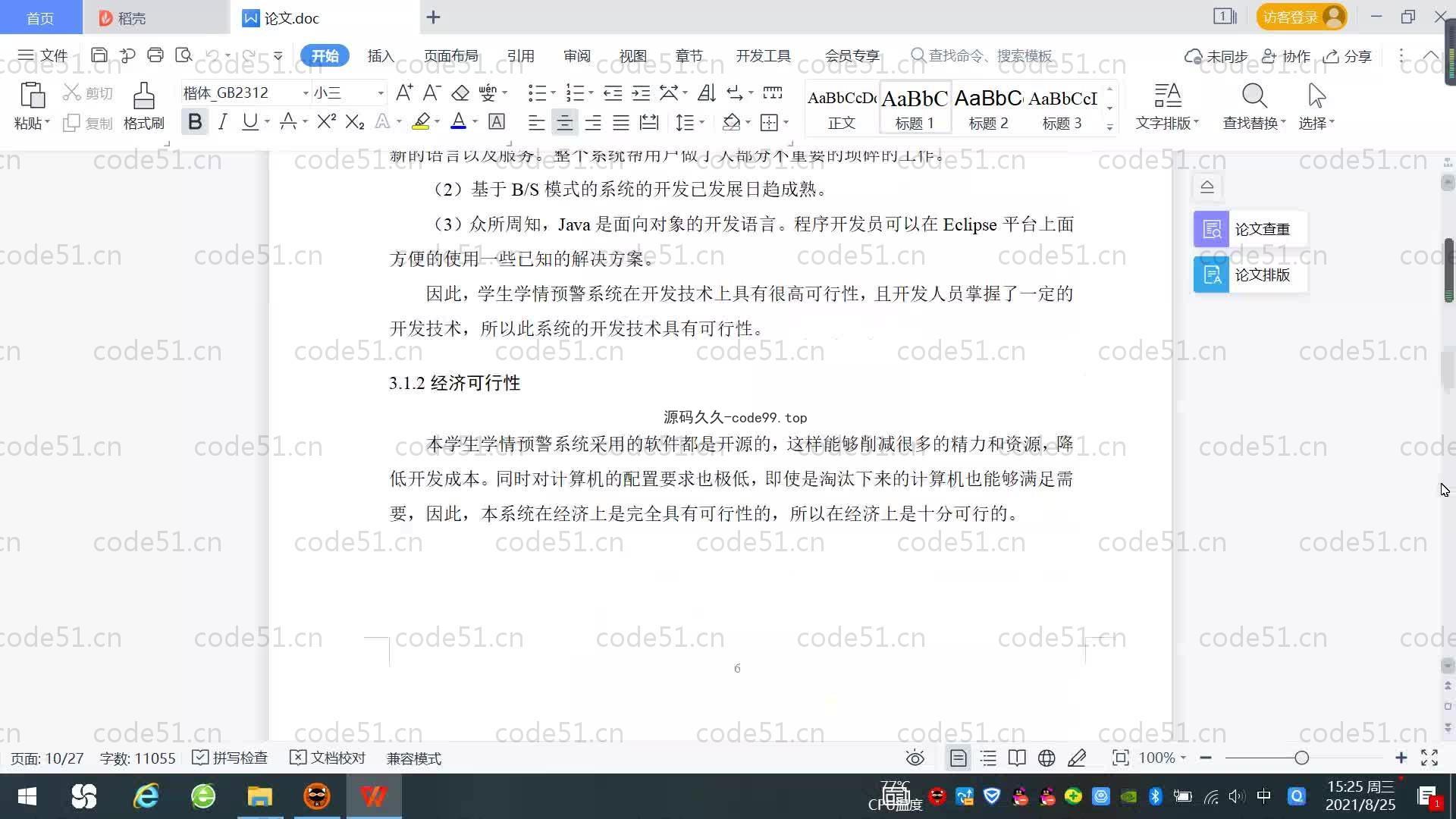Click the distributed alignment icon
The image size is (1456, 819).
(649, 122)
